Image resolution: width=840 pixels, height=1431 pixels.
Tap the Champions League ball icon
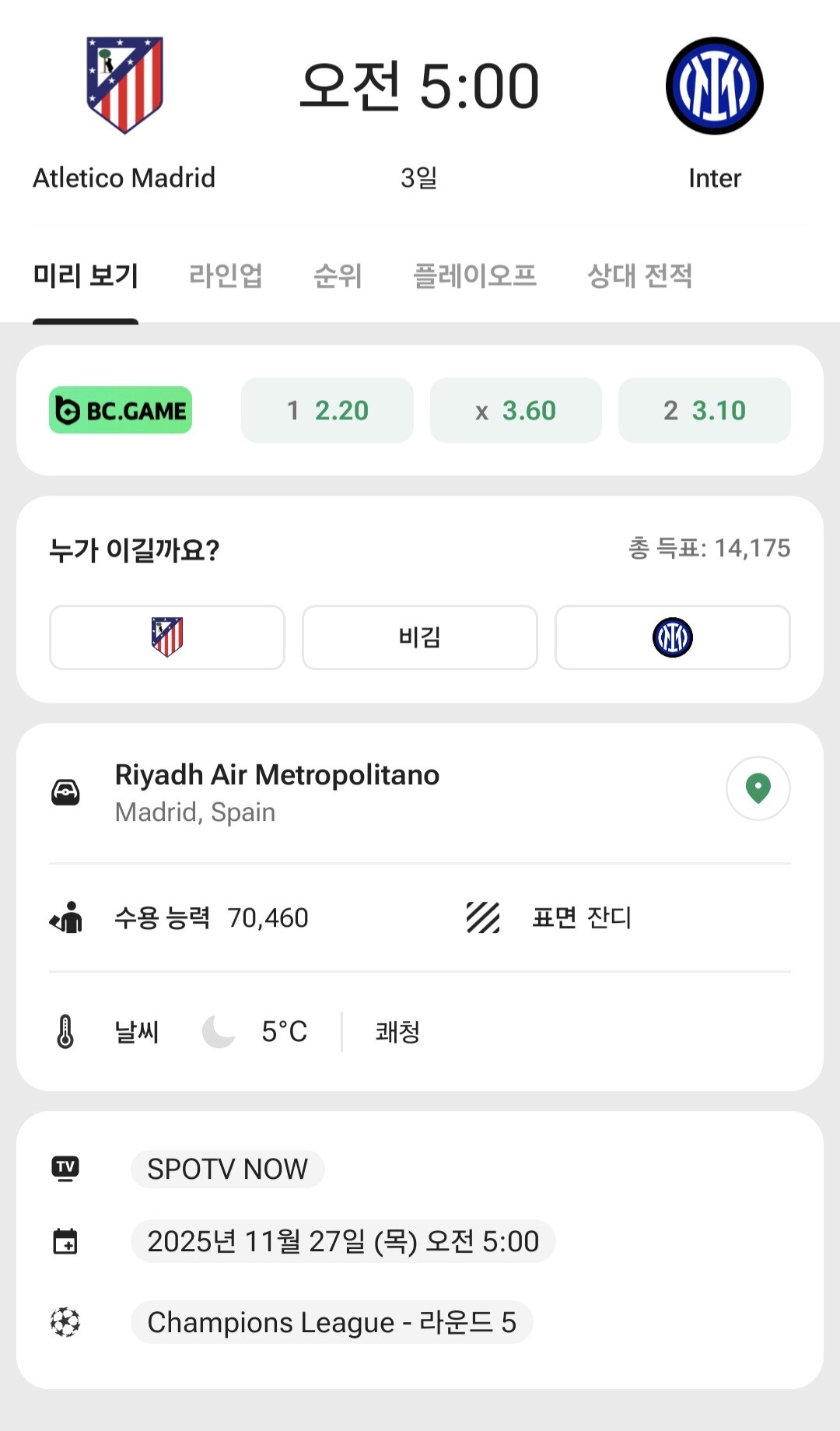(x=65, y=1322)
